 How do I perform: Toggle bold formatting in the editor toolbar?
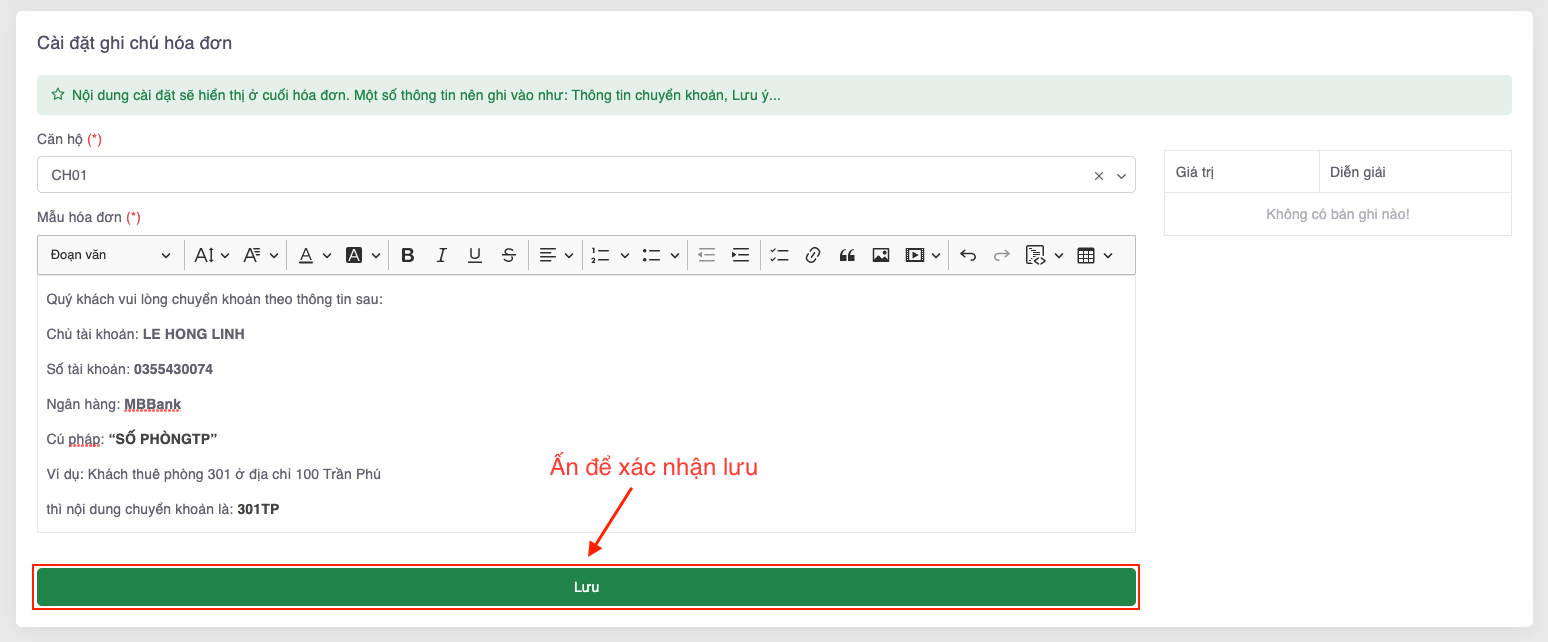click(408, 255)
